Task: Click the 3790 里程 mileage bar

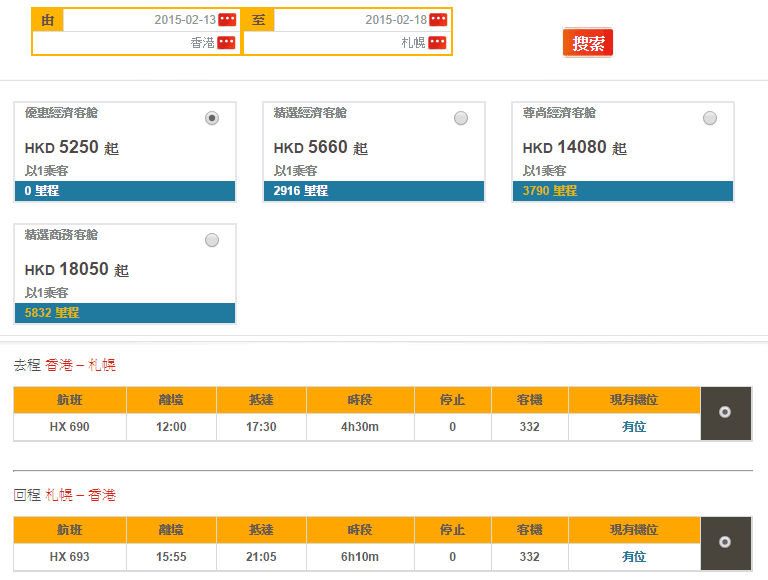Action: 623,191
